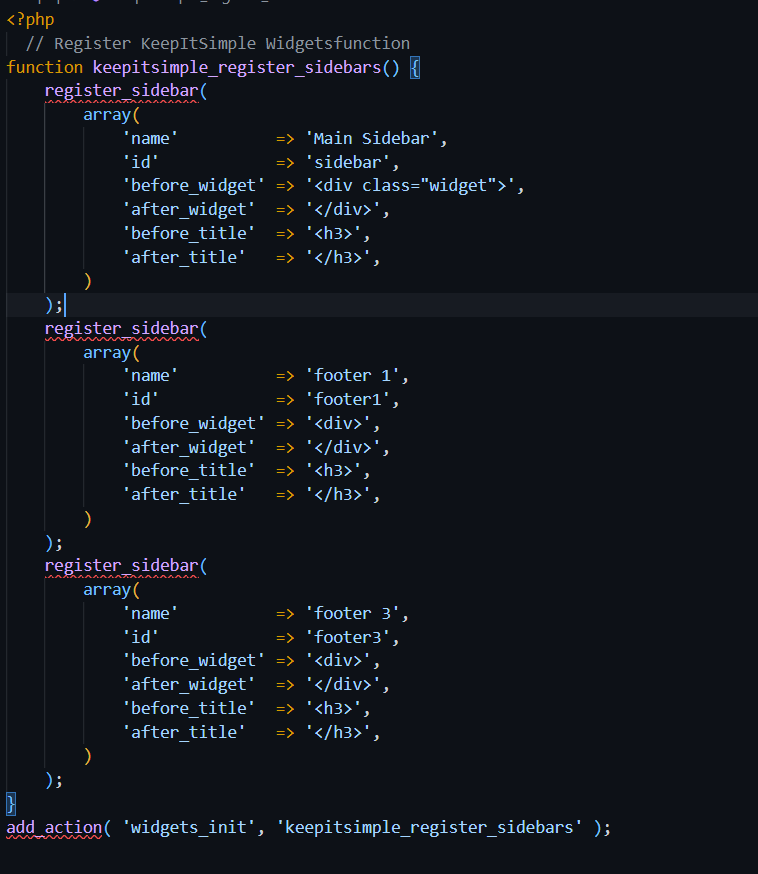Click the third register_sidebar call

pos(122,565)
